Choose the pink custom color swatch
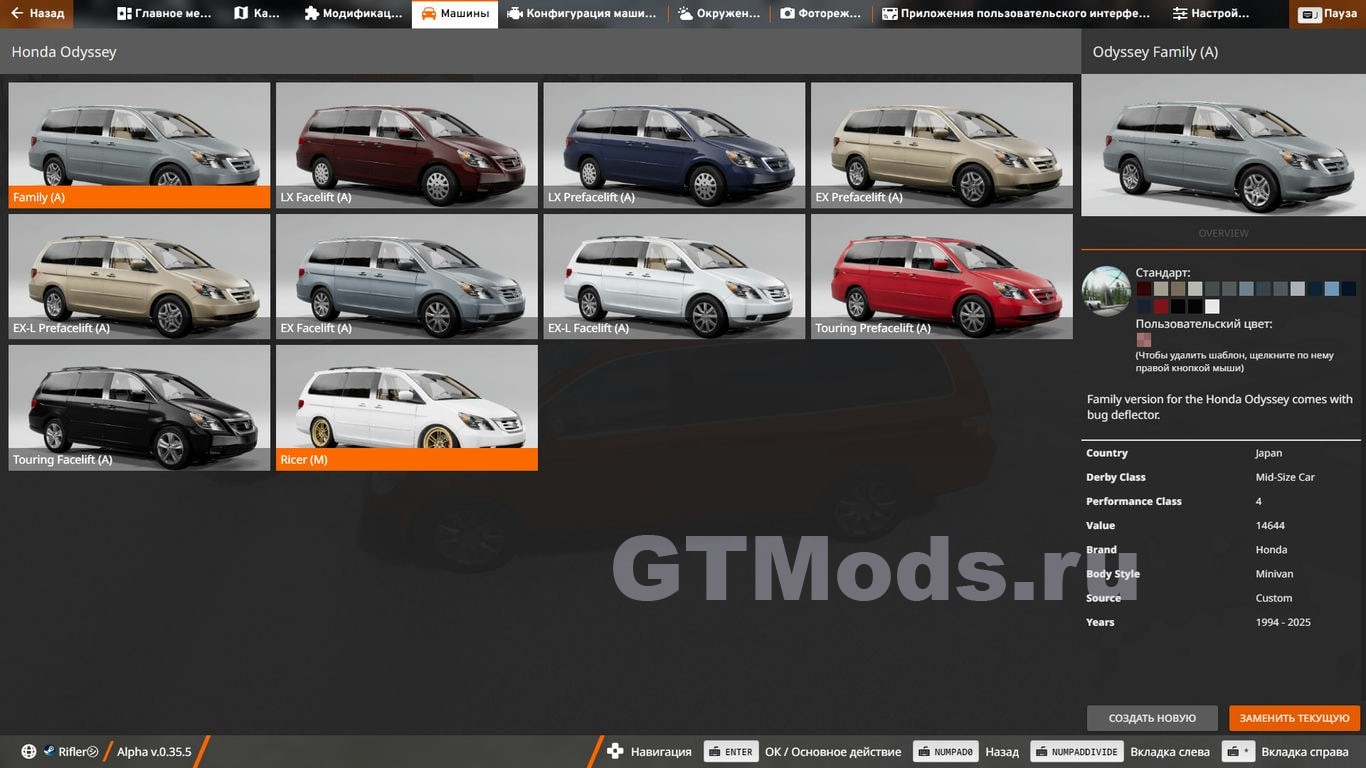1366x768 pixels. pos(1144,340)
